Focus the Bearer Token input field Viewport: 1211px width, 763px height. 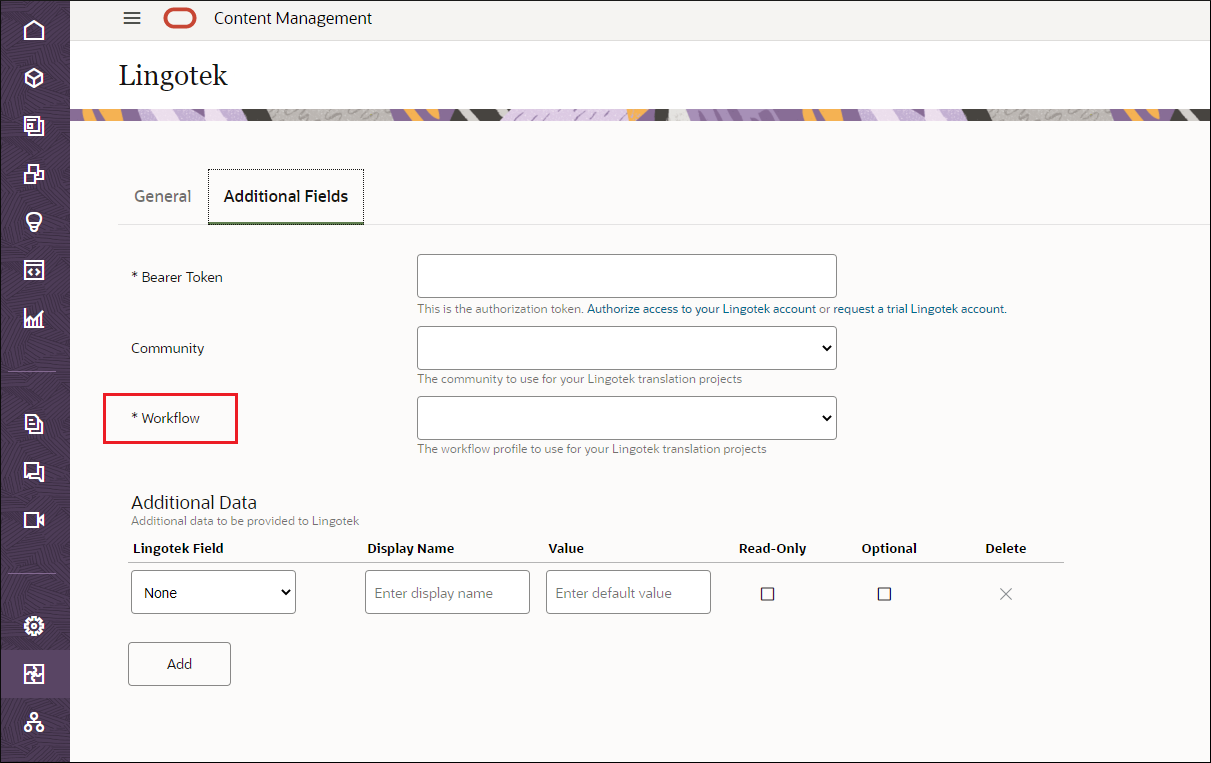tap(627, 276)
